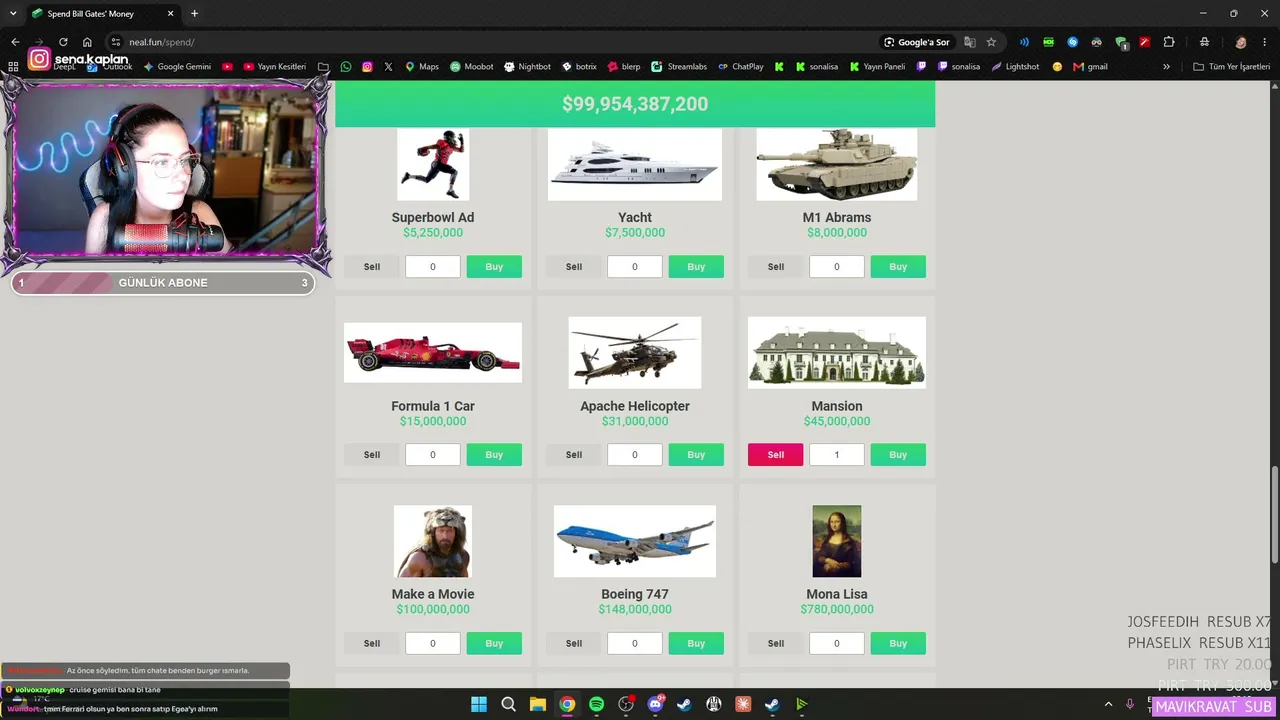
Task: Click the microphone icon in system tray
Action: pos(1130,705)
